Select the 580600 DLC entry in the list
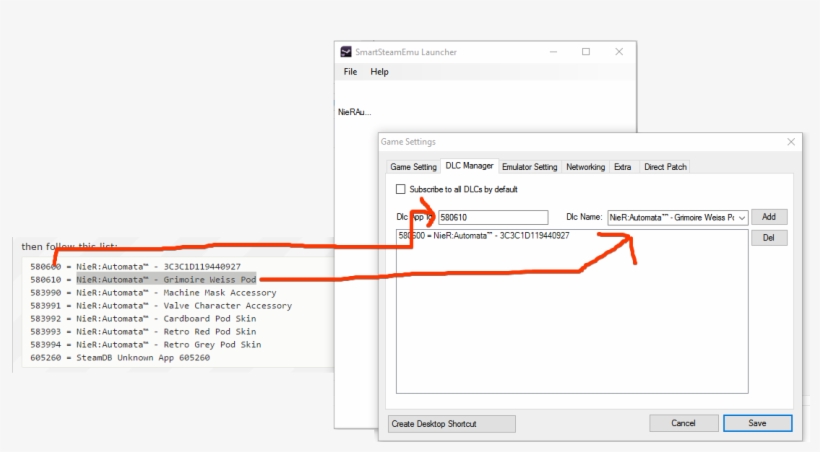Image resolution: width=820 pixels, height=452 pixels. pyautogui.click(x=484, y=235)
